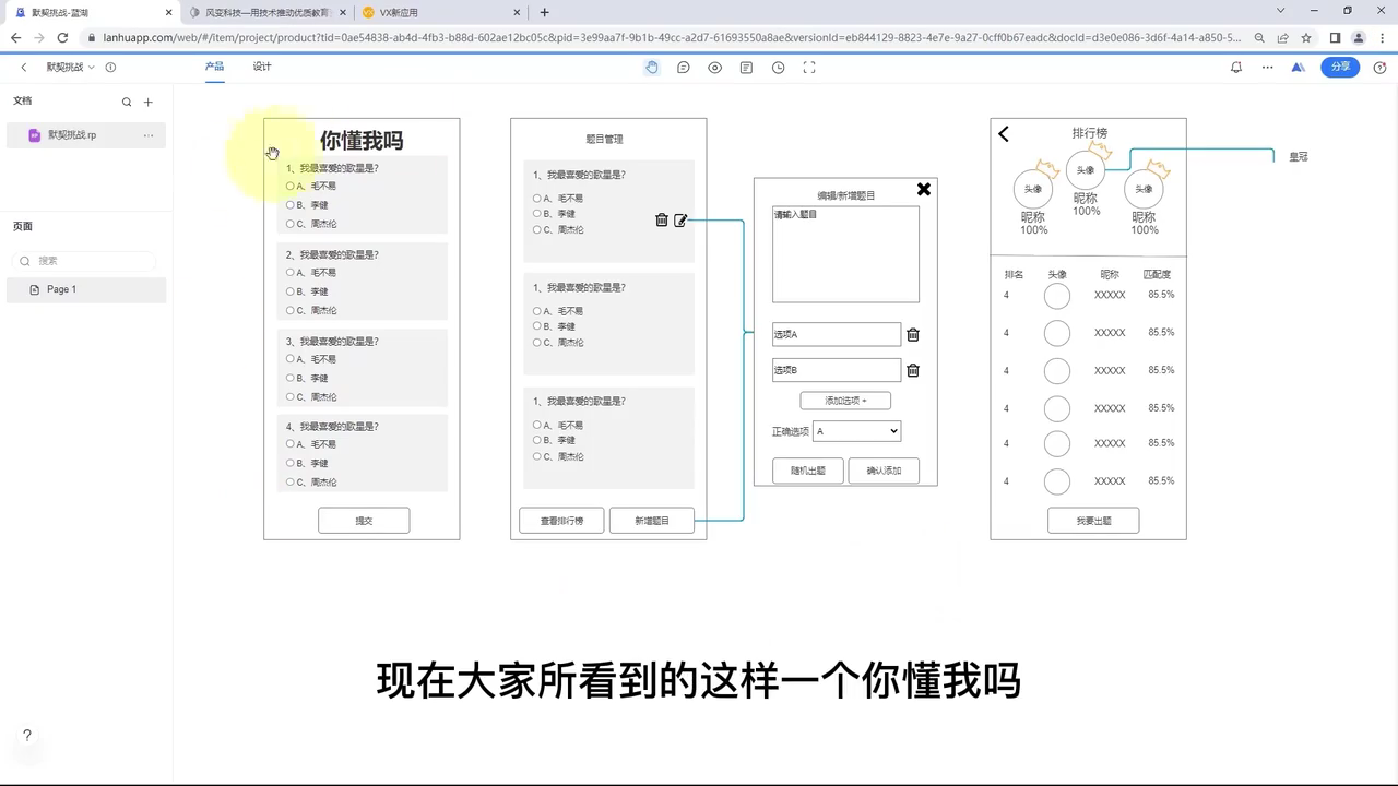Click the 添加选项 + button
This screenshot has height=786, width=1398.
[845, 400]
